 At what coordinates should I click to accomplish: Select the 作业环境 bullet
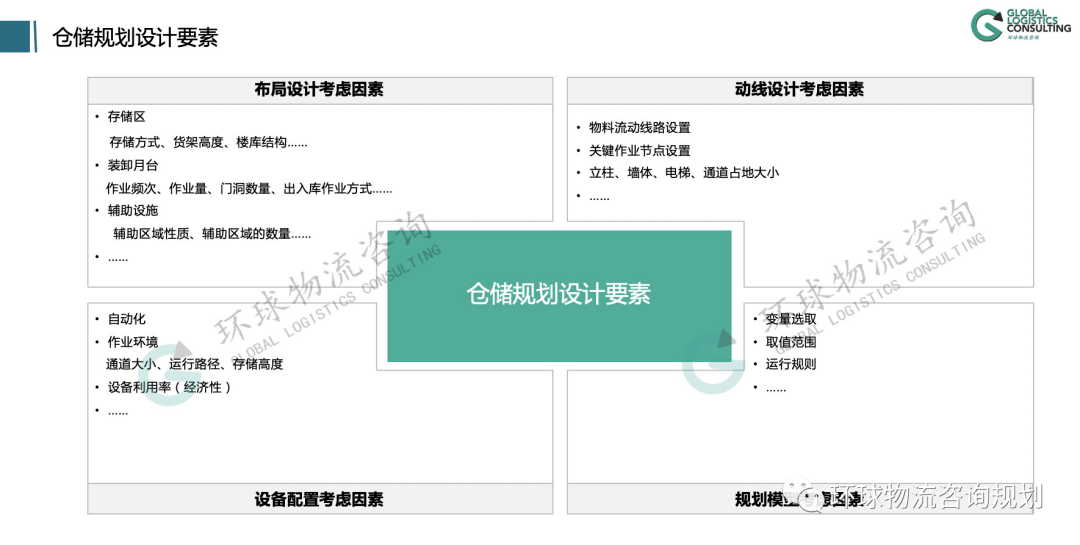tap(132, 342)
